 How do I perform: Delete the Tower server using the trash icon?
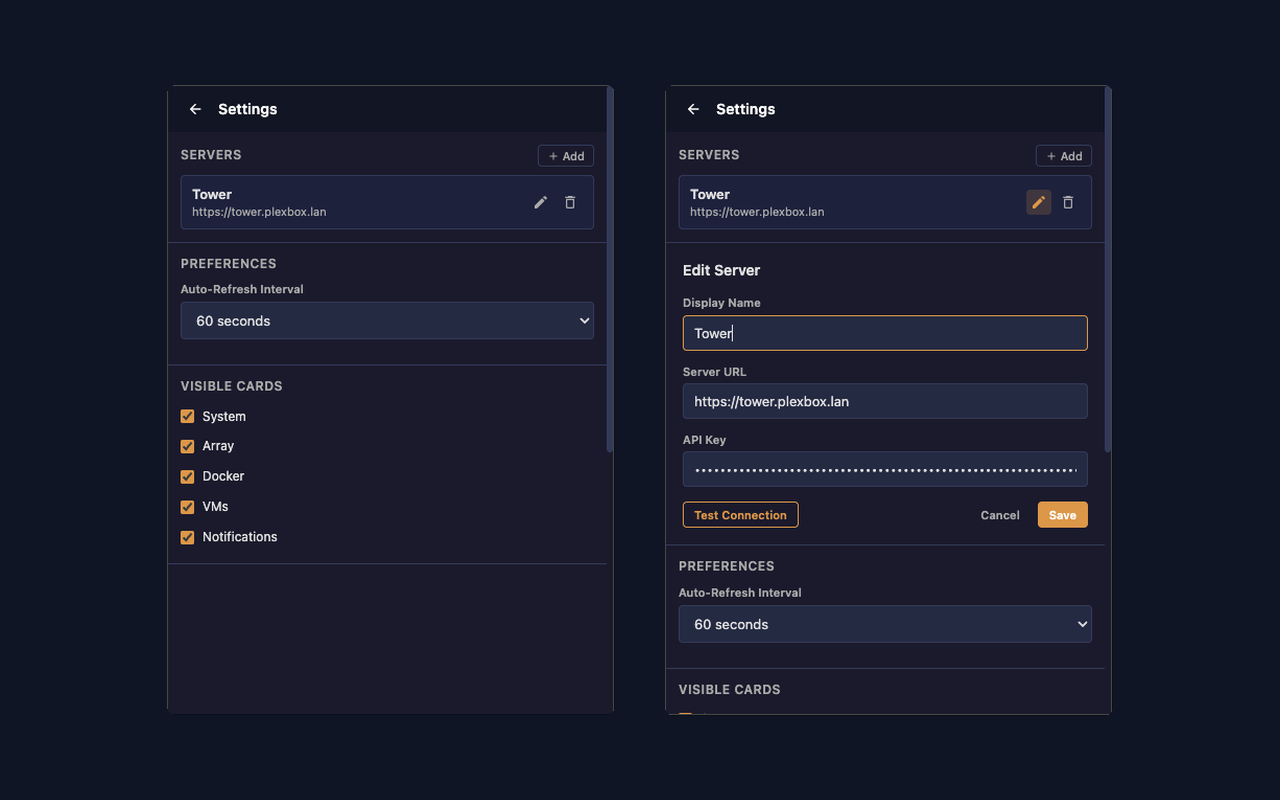point(570,202)
